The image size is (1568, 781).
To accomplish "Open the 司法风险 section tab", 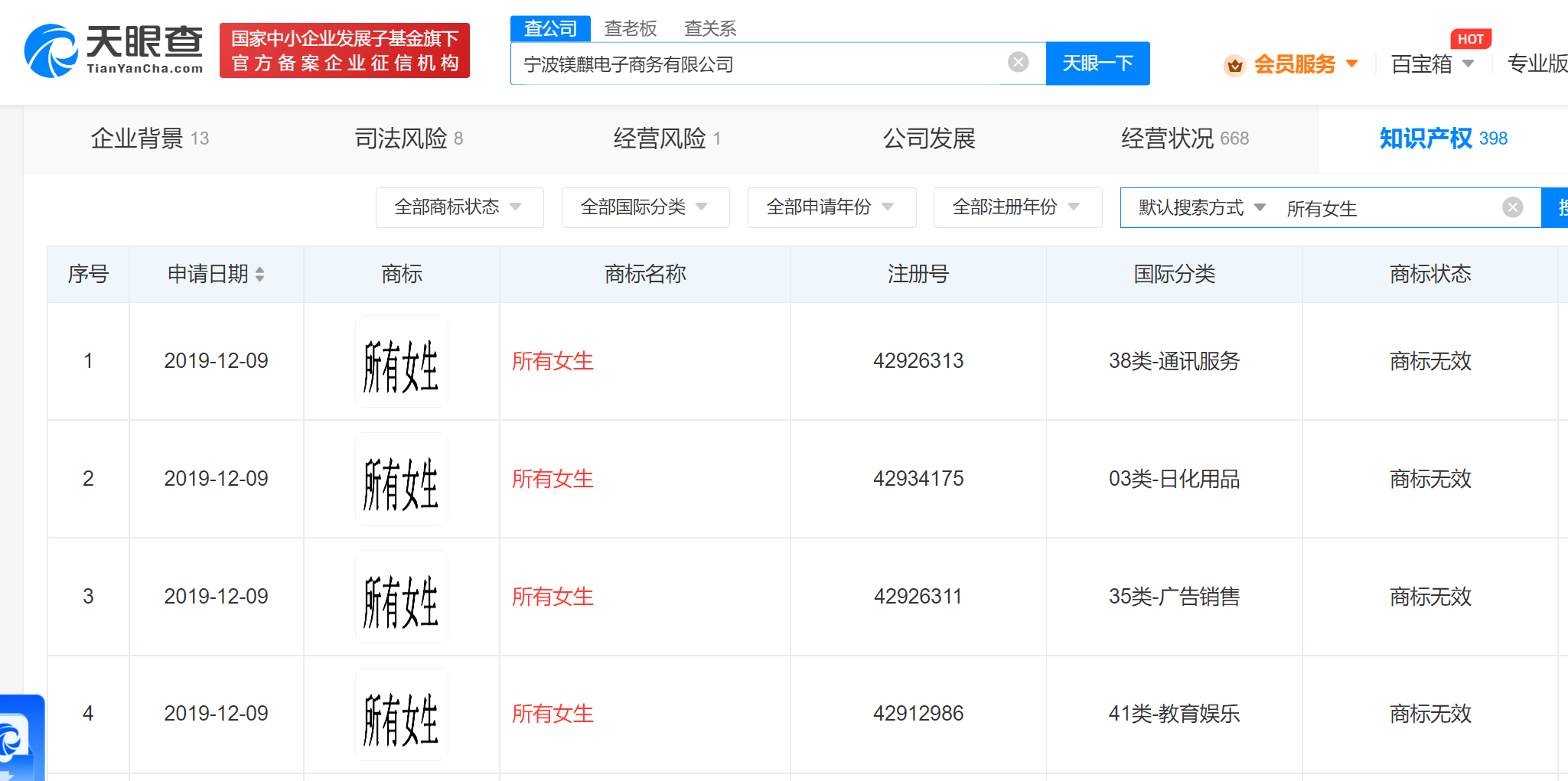I will [x=409, y=138].
